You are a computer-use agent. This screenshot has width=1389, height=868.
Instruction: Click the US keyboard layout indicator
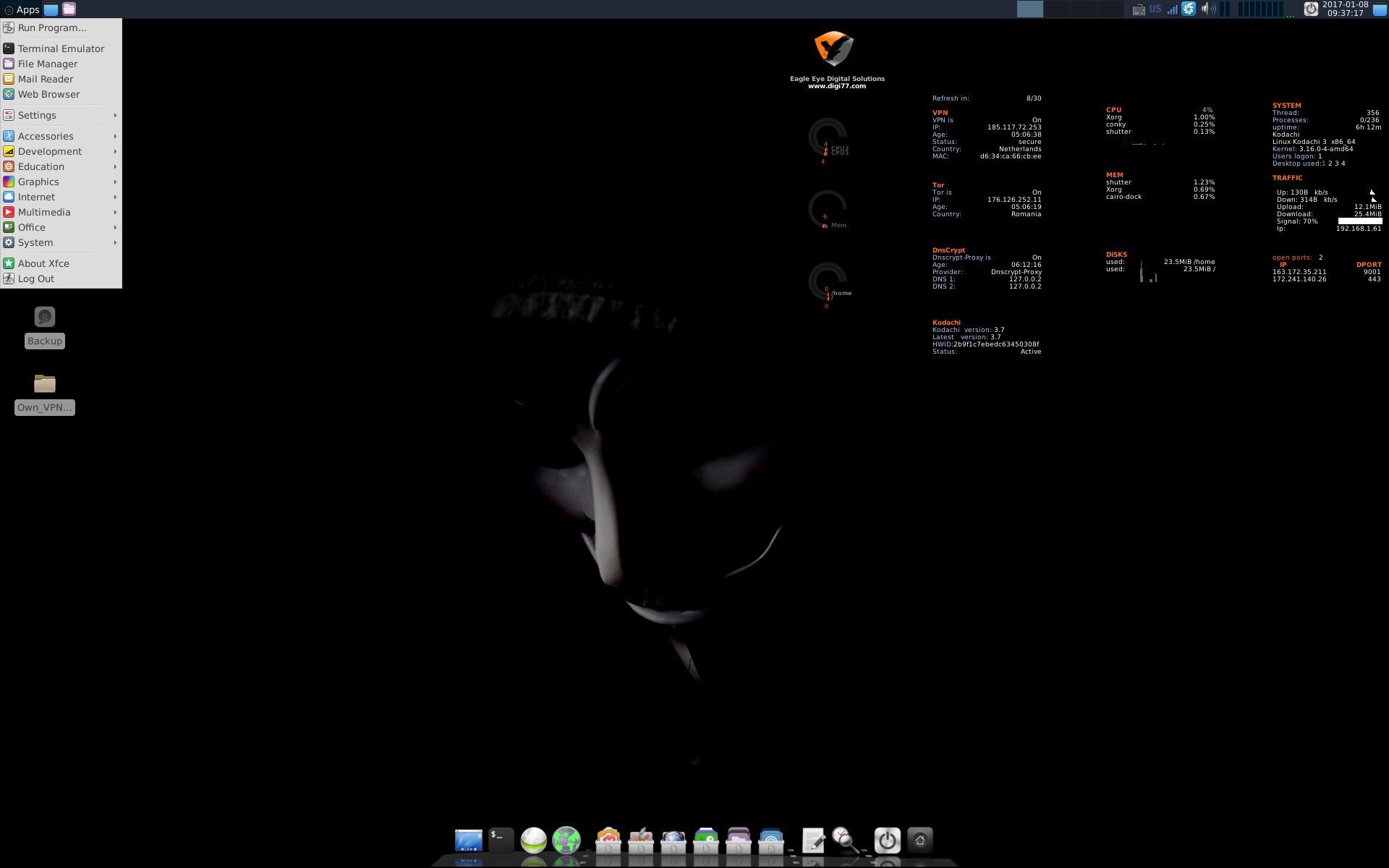(1155, 9)
